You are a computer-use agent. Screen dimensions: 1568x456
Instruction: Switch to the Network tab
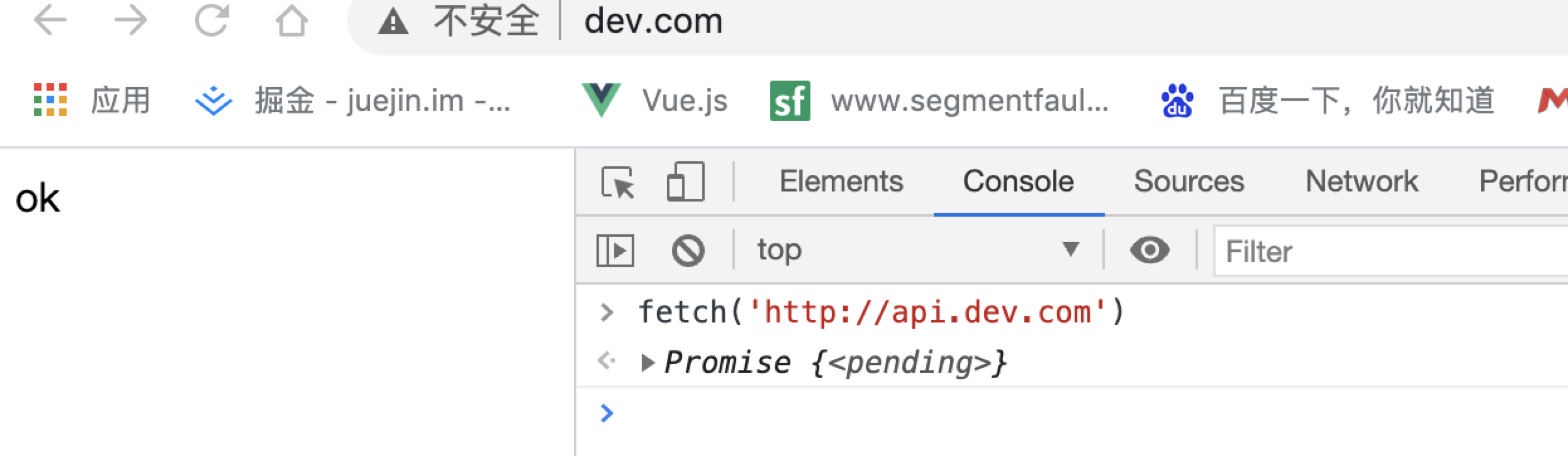[x=1362, y=182]
